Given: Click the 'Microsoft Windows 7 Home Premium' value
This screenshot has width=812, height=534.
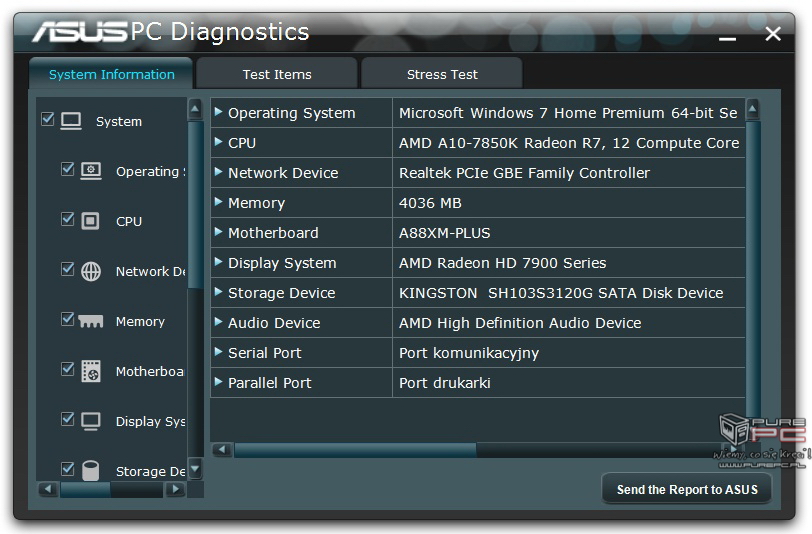Looking at the screenshot, I should [x=569, y=113].
